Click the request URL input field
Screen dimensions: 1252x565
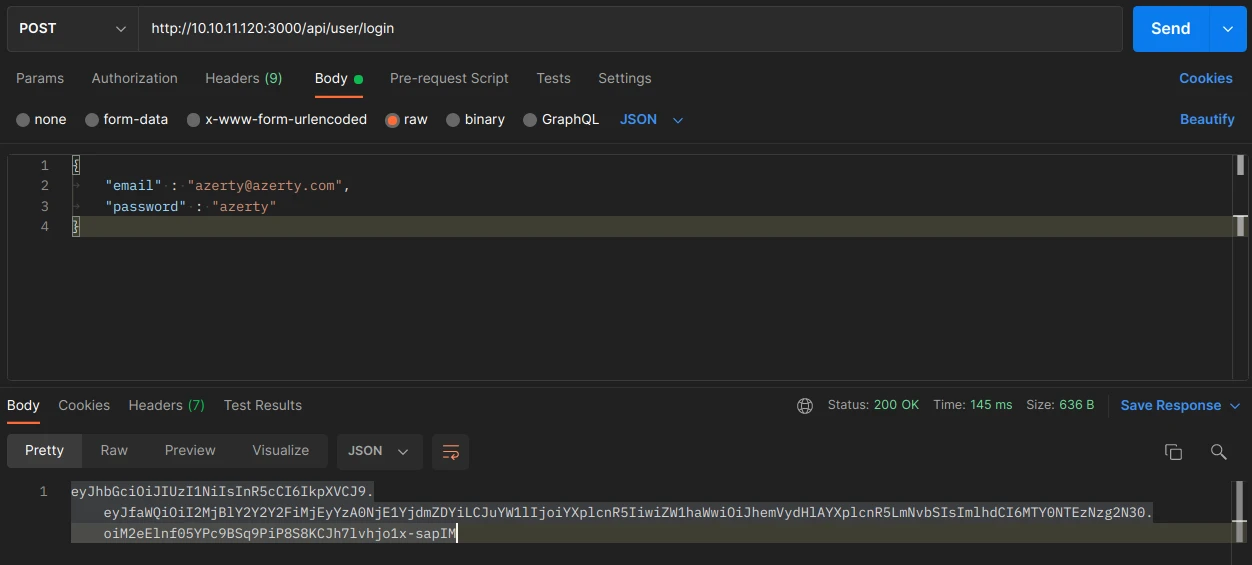point(630,29)
